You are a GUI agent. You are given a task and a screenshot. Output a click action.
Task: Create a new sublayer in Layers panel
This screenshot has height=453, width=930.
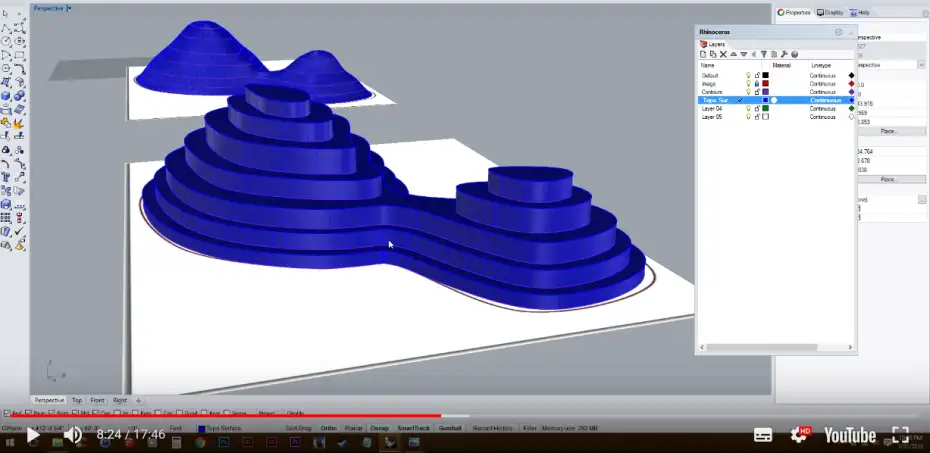point(714,55)
